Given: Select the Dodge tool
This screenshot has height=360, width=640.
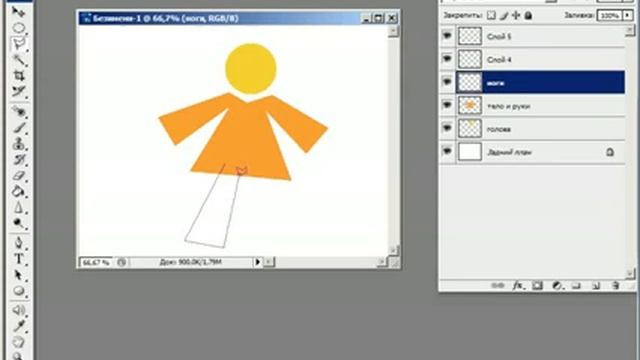Looking at the screenshot, I should tap(18, 223).
